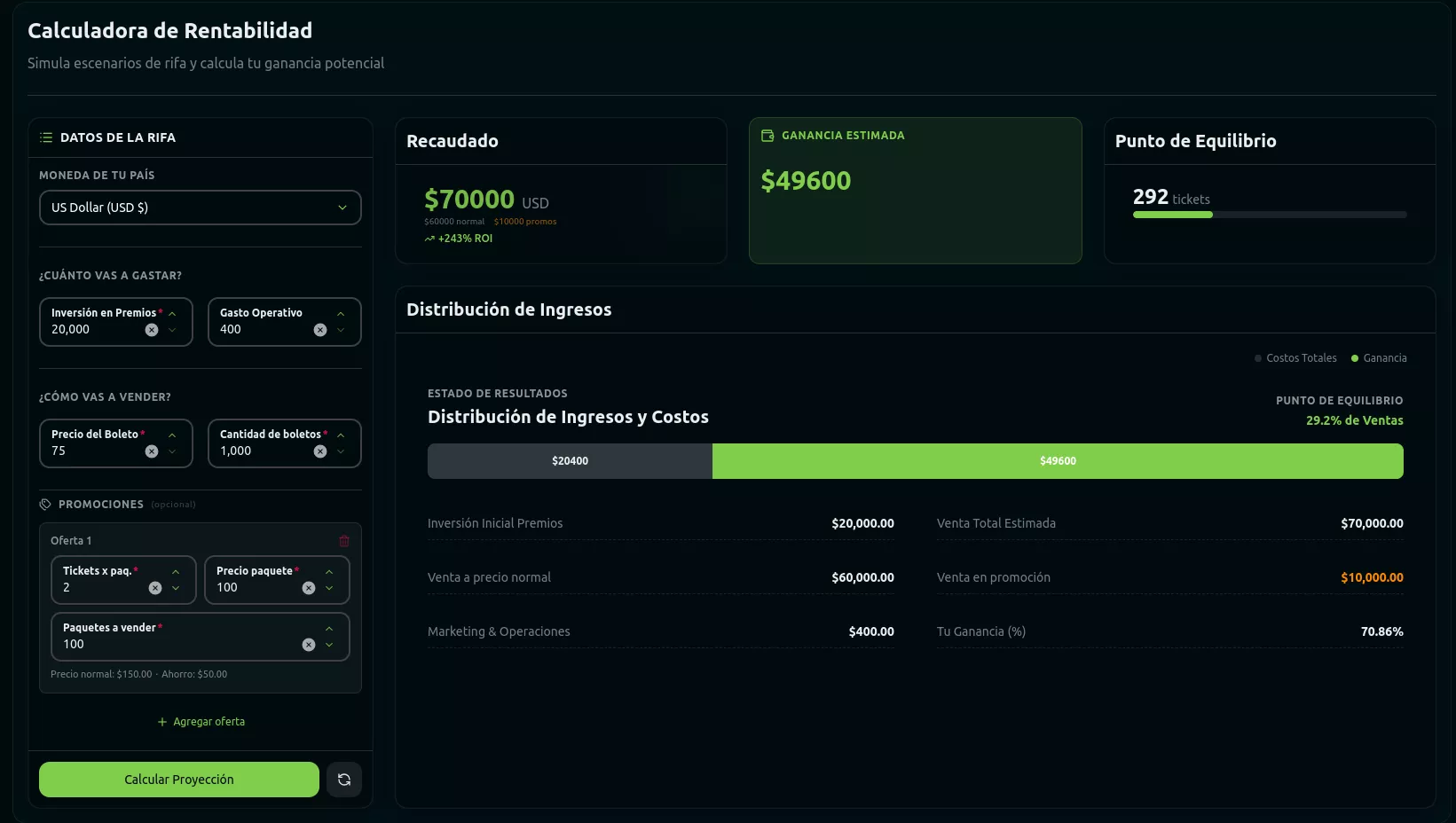Clear the Cantidad de boletos value
Screen dimensions: 1456x823
[x=320, y=451]
